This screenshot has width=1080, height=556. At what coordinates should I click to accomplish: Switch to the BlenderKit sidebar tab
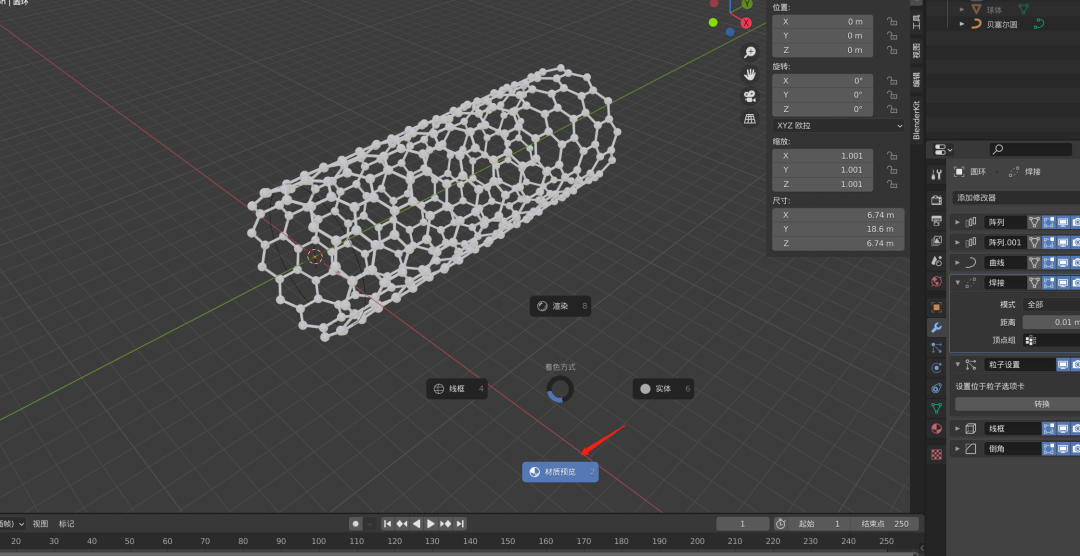pos(916,120)
